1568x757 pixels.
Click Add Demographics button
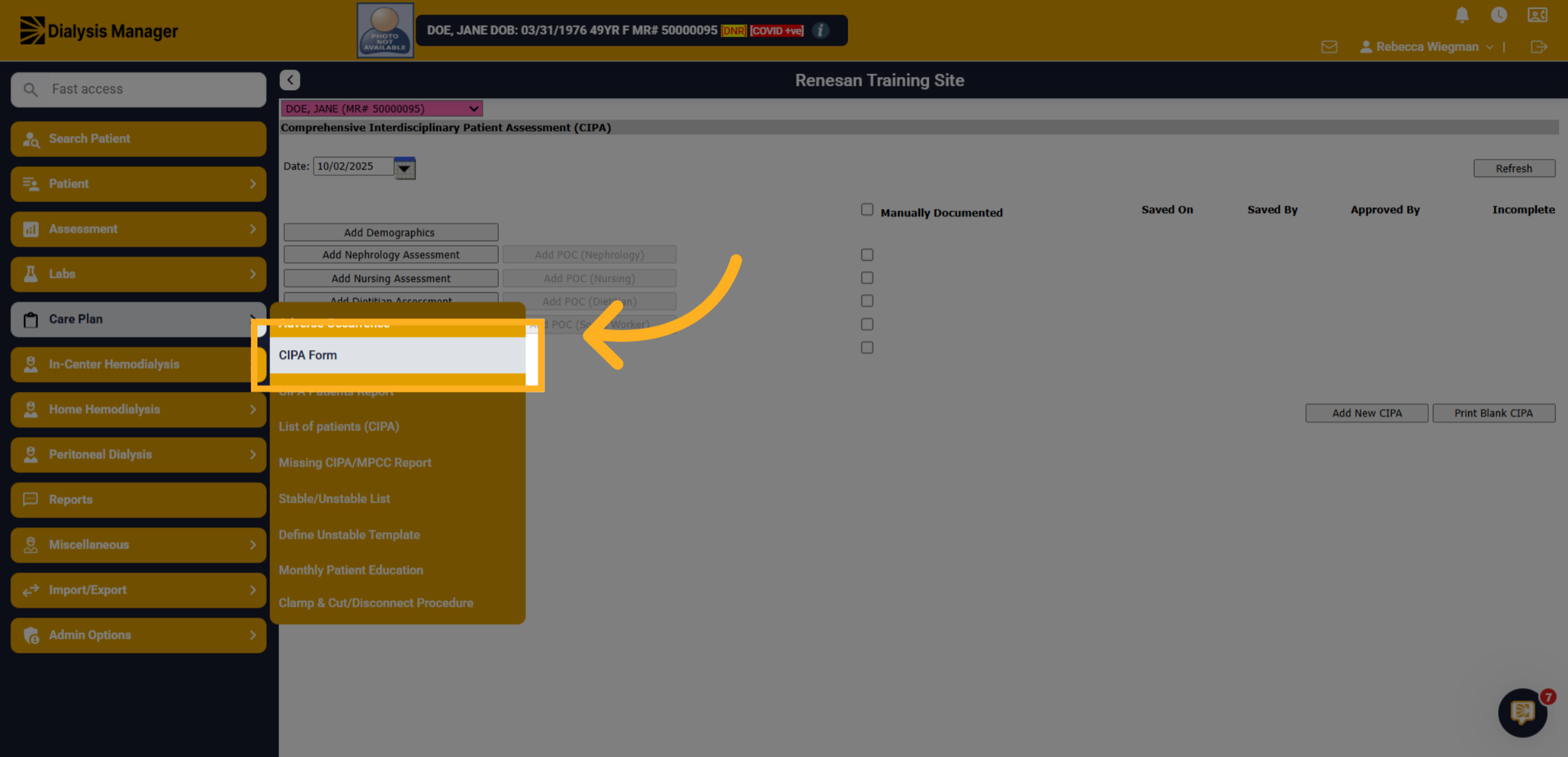click(391, 232)
